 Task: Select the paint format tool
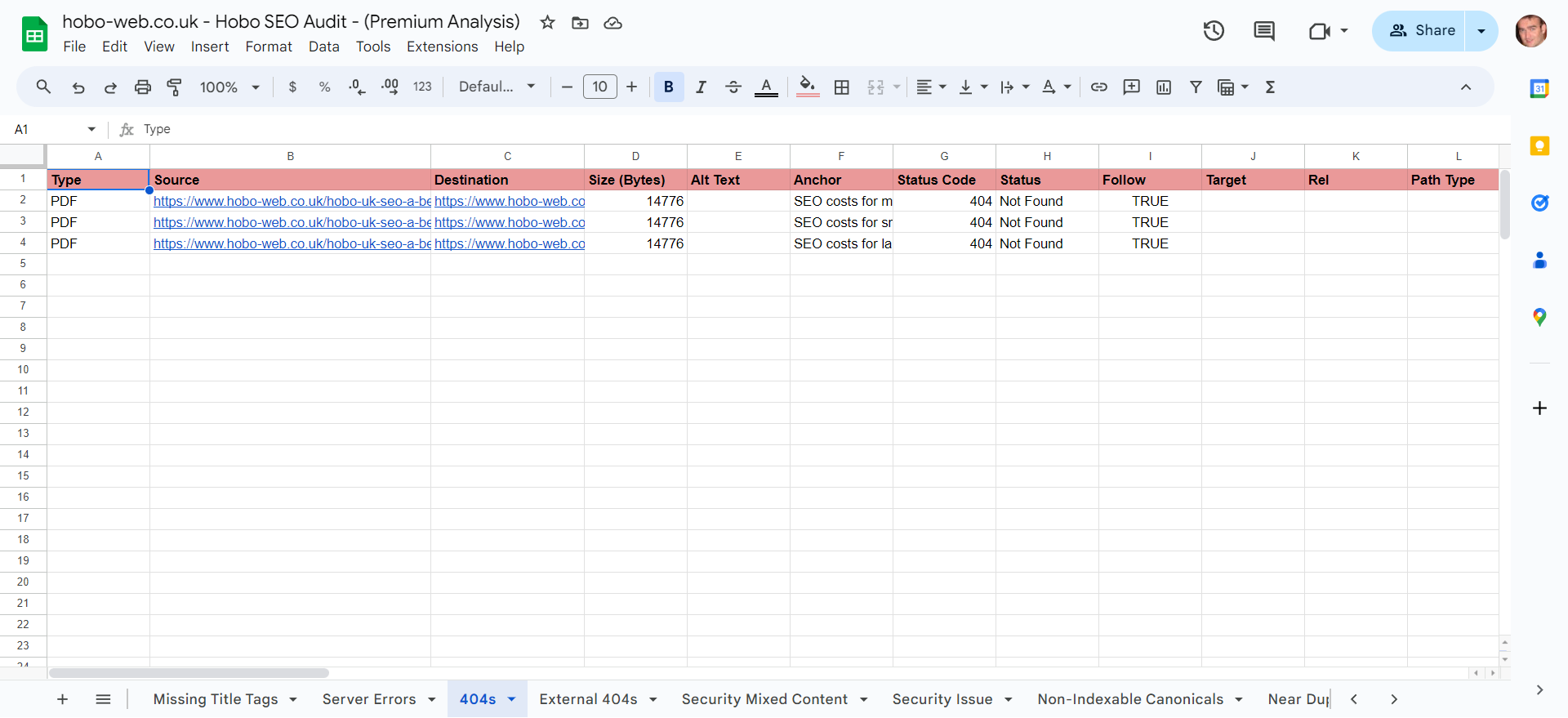pos(174,87)
